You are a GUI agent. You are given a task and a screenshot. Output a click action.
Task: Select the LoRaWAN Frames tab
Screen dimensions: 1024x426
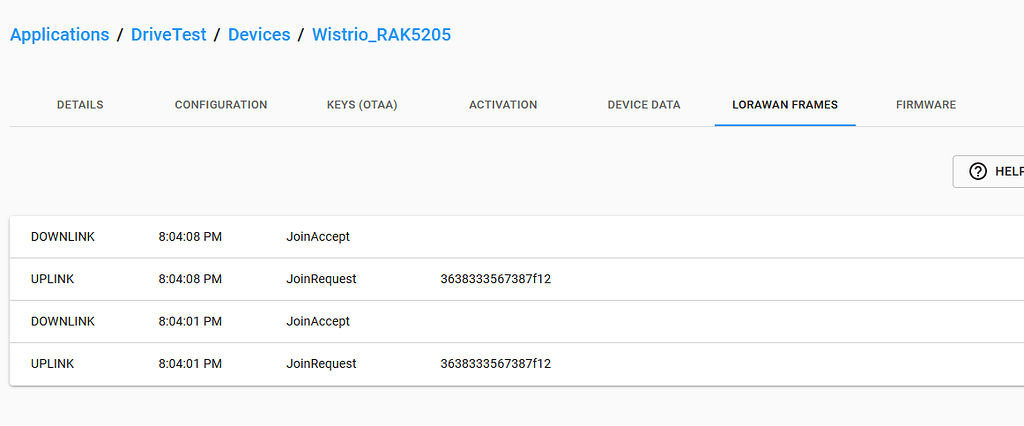[785, 105]
